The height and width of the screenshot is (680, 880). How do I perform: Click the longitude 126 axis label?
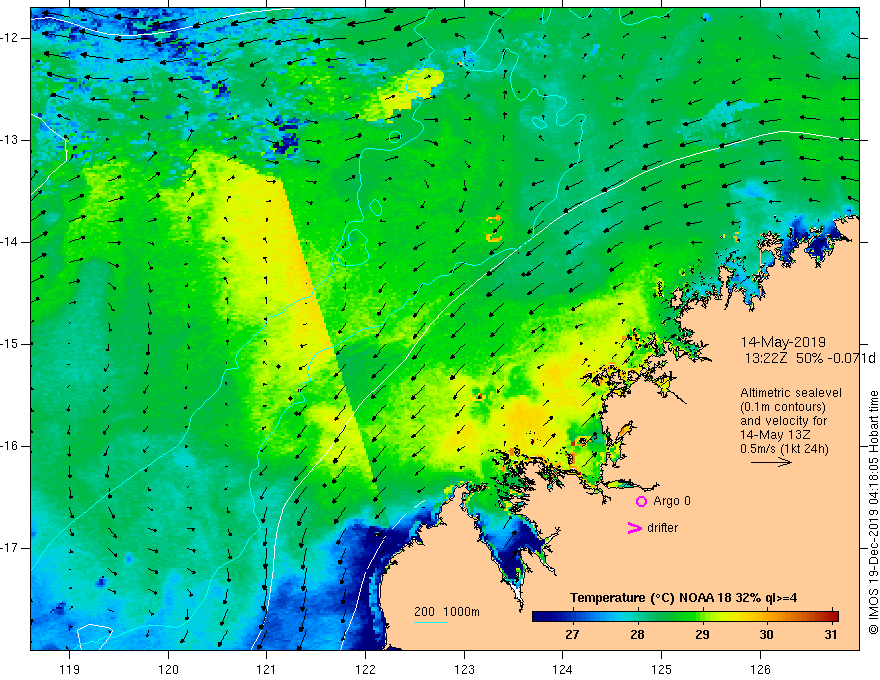[x=760, y=669]
